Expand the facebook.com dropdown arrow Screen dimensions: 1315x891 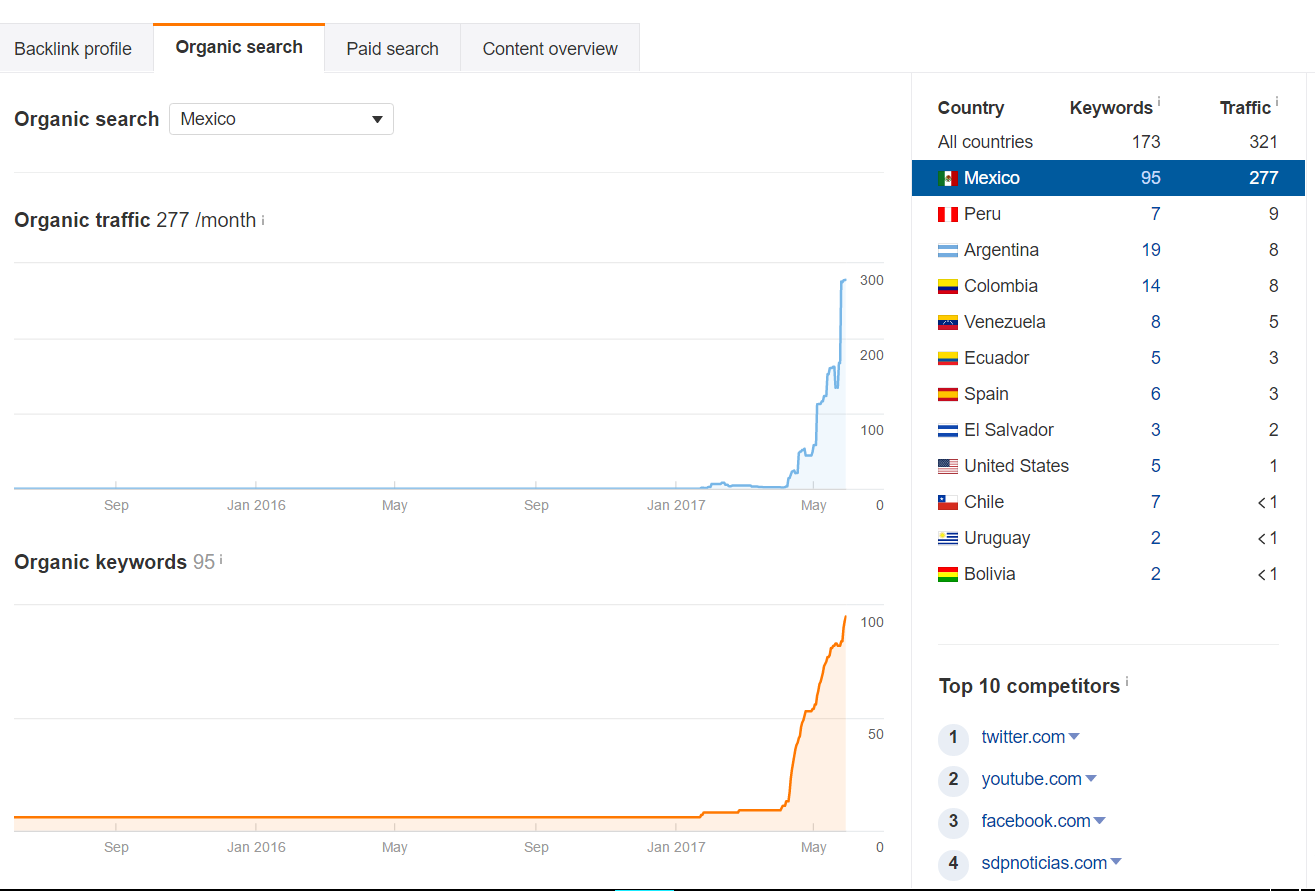coord(1100,821)
